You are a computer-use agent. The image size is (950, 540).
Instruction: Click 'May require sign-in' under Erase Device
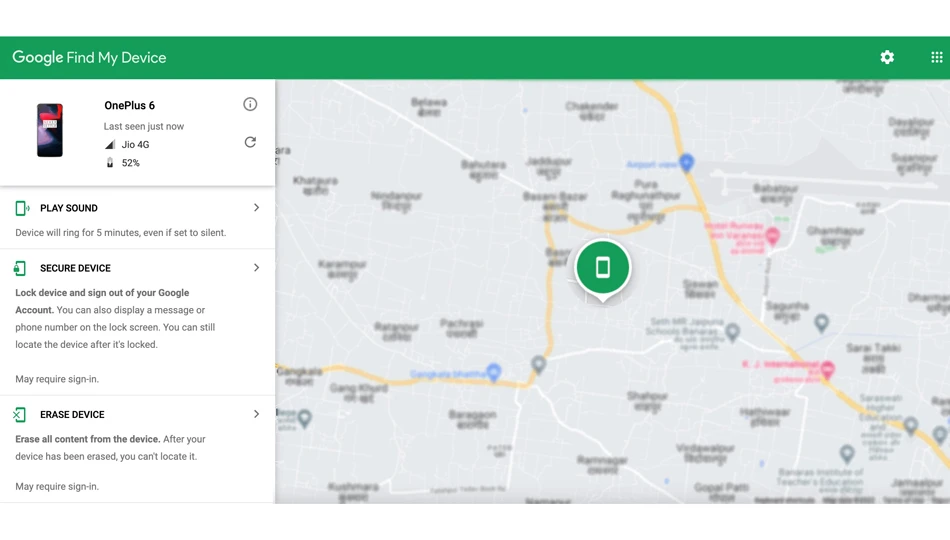point(57,486)
